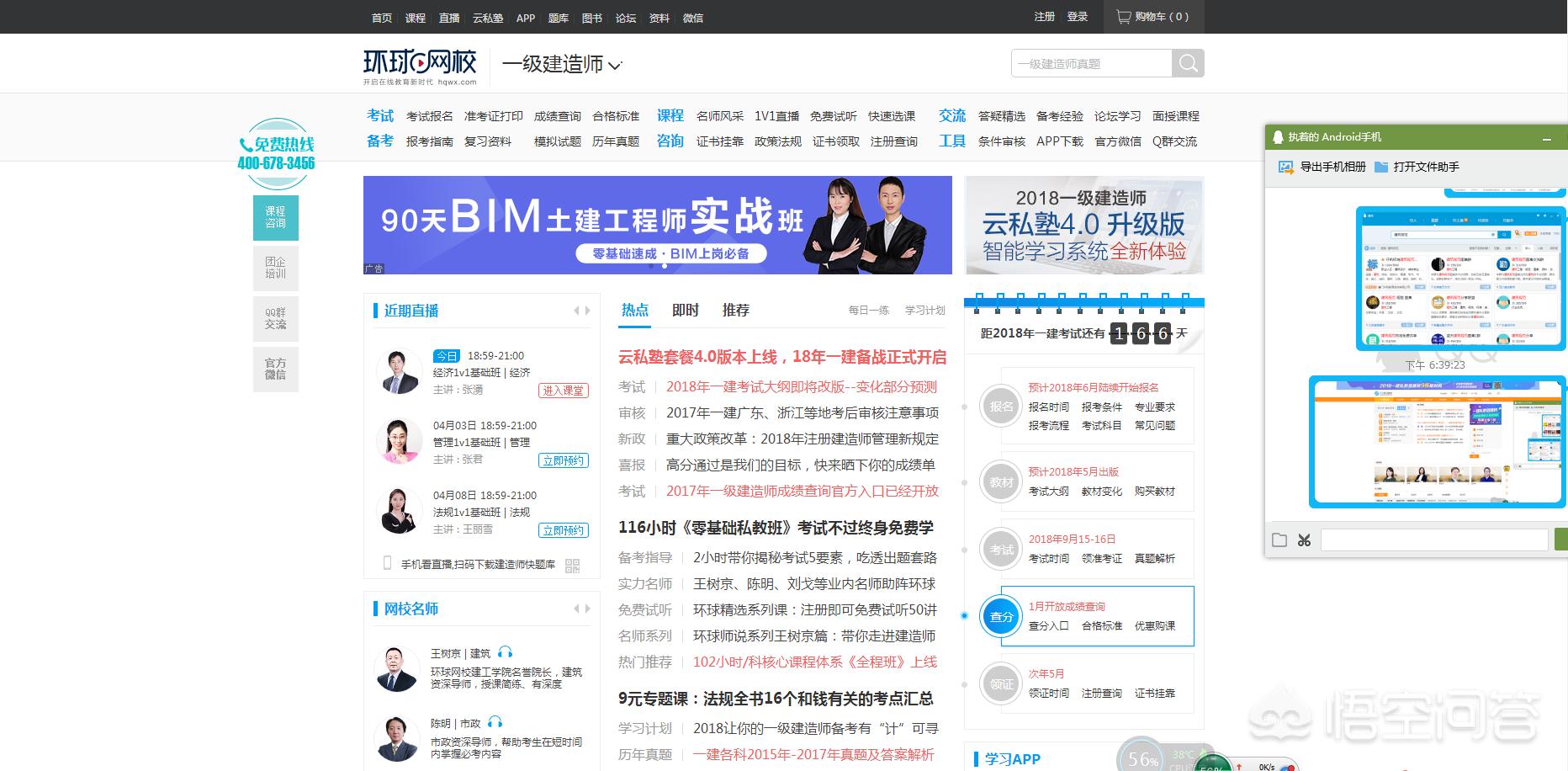
Task: Click 王丽雪 instructor avatar in 近期直播
Action: click(x=400, y=511)
